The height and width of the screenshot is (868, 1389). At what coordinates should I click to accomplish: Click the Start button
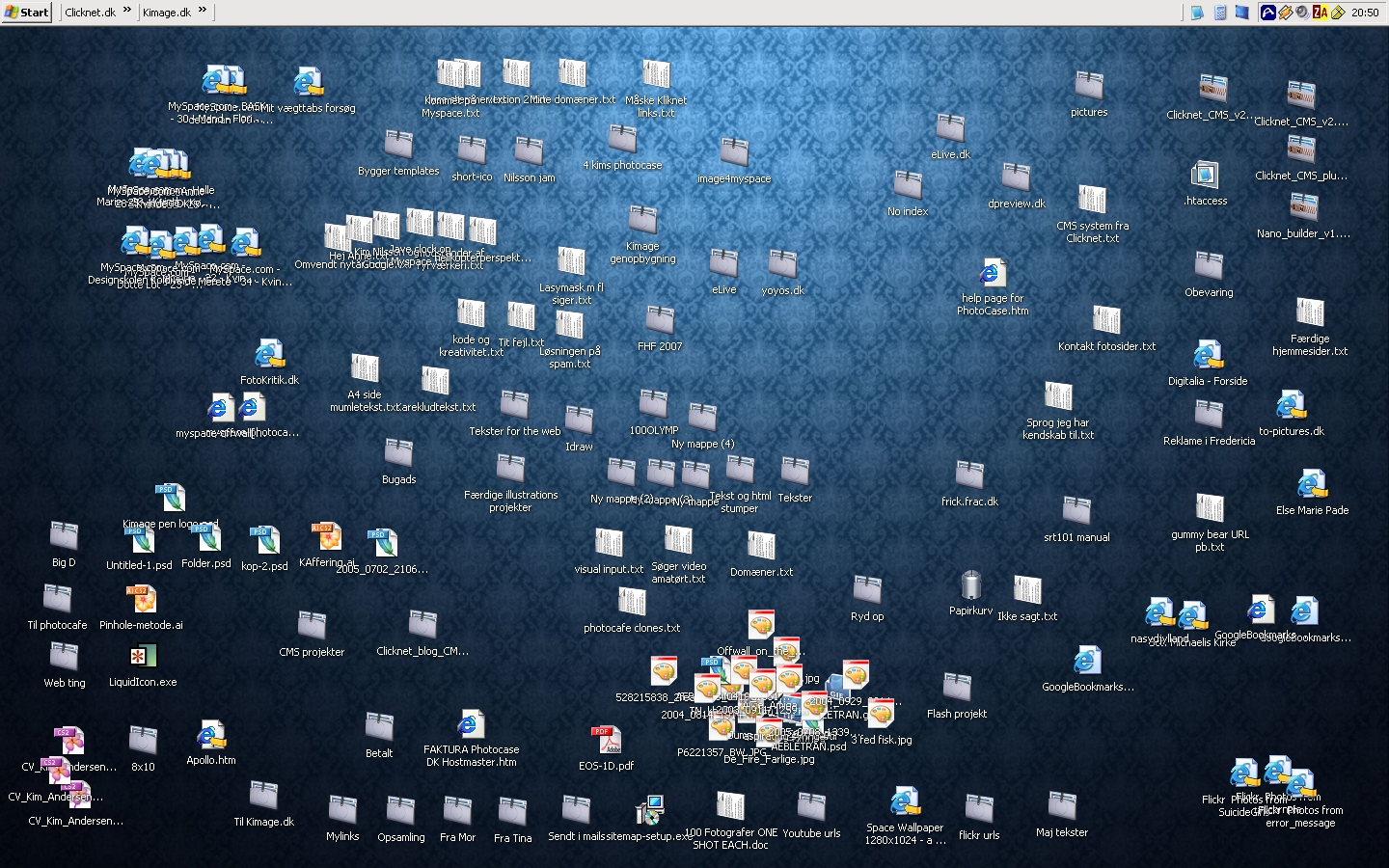26,13
